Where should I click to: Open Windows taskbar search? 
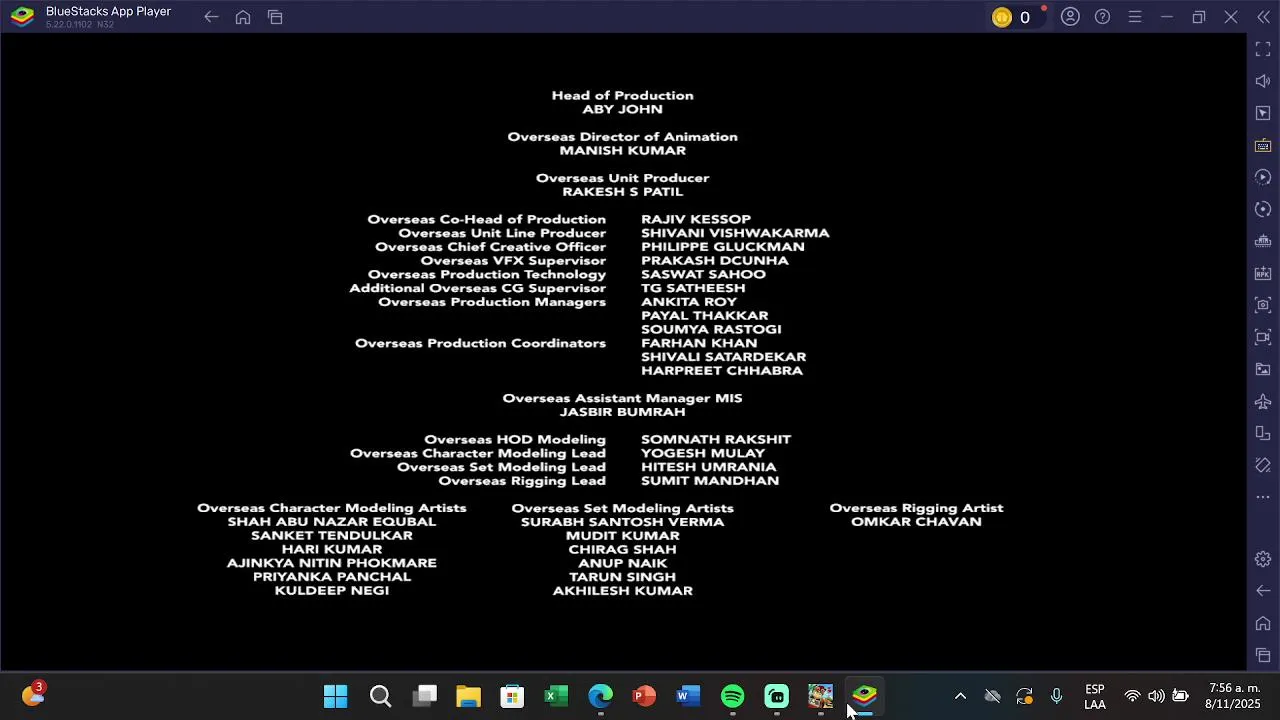coord(380,696)
